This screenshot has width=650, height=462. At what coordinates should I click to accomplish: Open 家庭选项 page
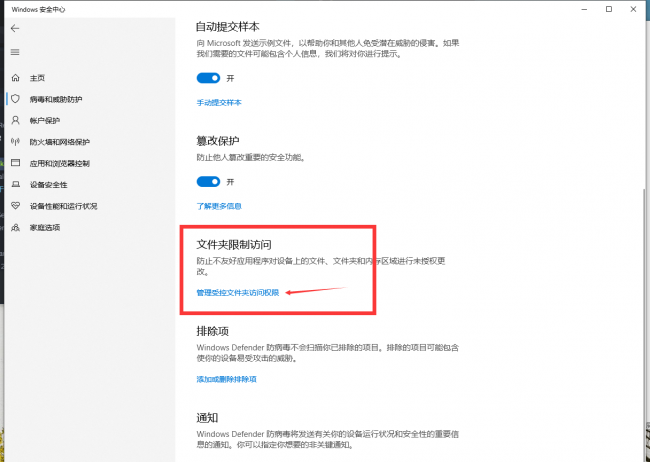(45, 228)
